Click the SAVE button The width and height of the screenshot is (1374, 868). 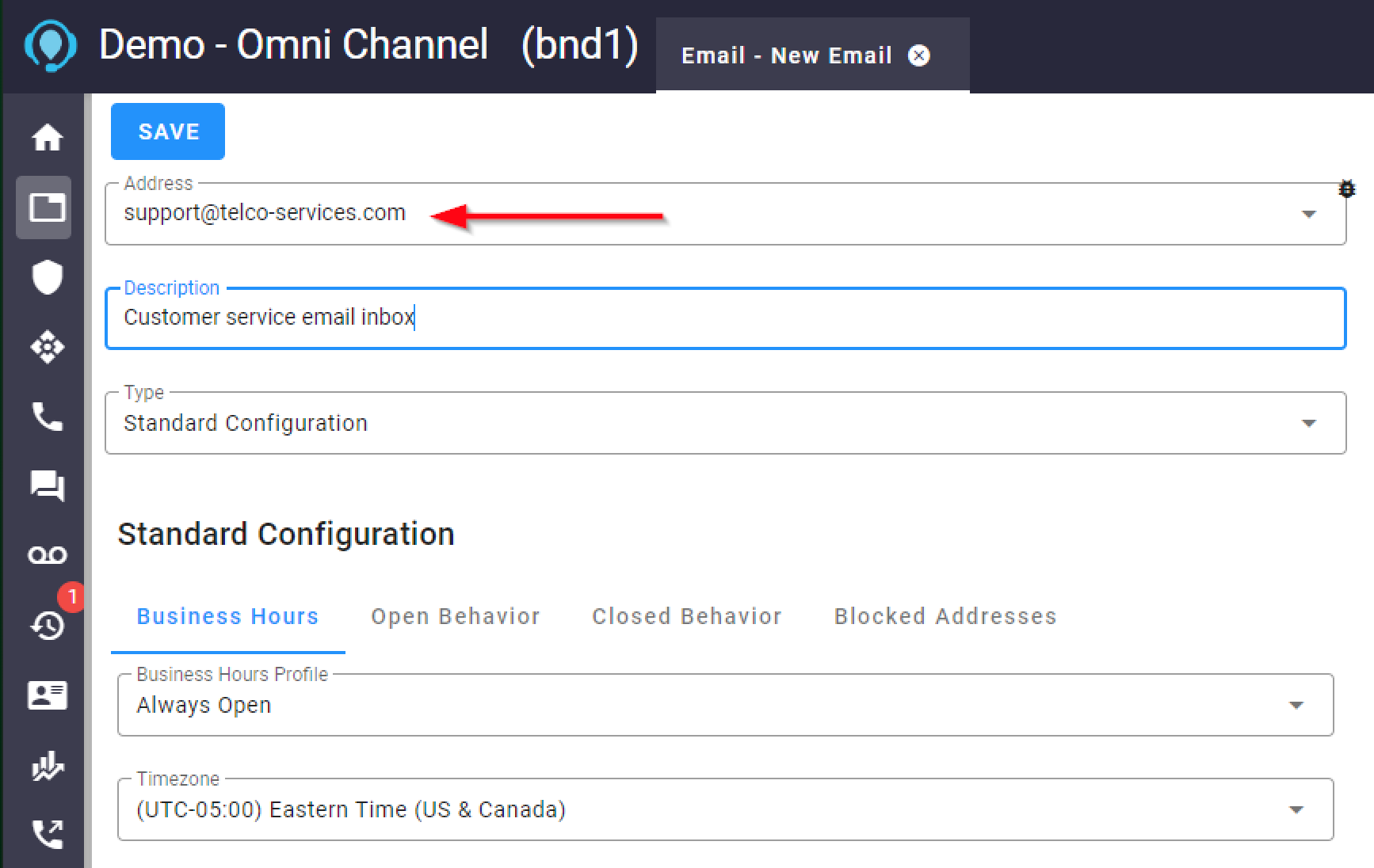pos(168,131)
